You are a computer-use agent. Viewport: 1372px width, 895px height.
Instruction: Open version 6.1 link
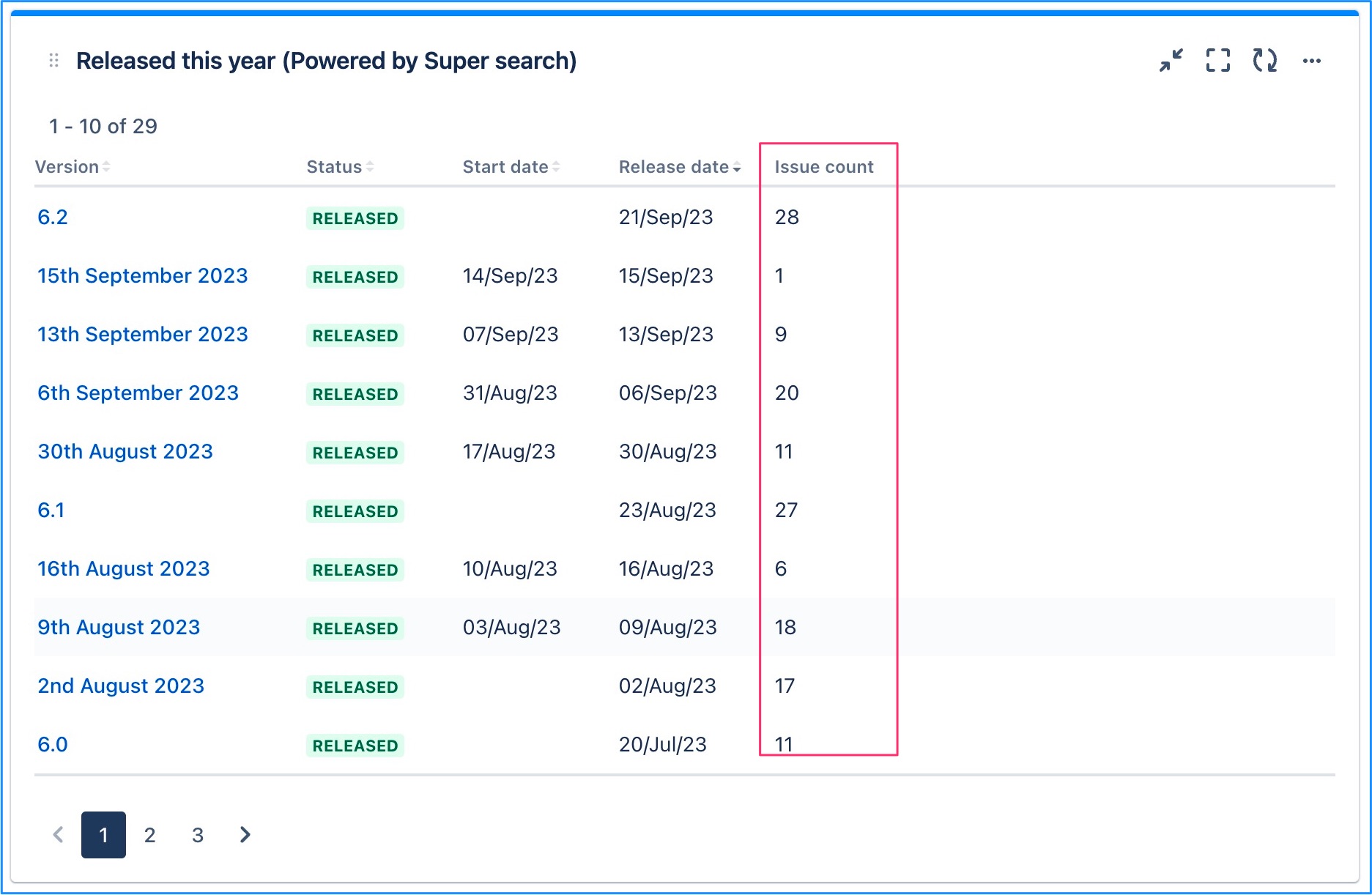click(x=51, y=510)
